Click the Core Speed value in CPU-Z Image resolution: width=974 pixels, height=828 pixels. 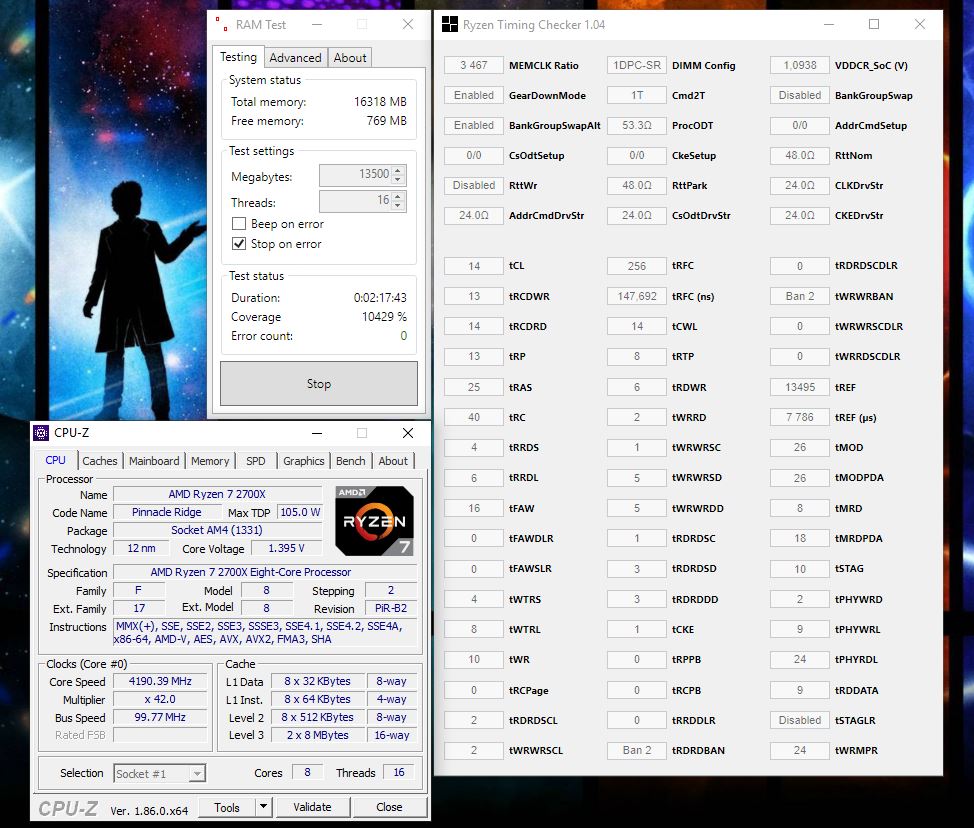pyautogui.click(x=160, y=681)
